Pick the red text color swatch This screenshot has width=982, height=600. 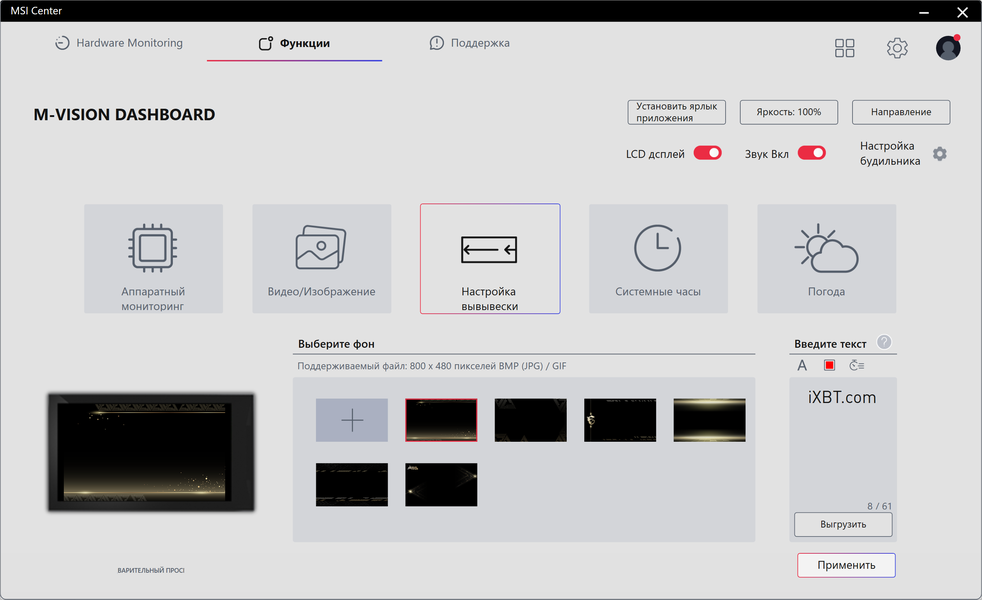point(829,365)
